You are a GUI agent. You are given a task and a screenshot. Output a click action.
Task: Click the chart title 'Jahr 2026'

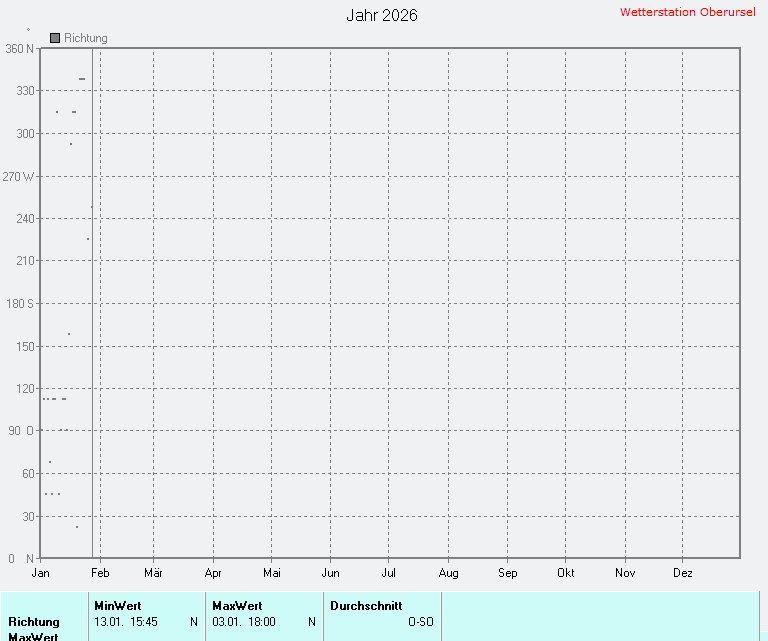[x=382, y=15]
